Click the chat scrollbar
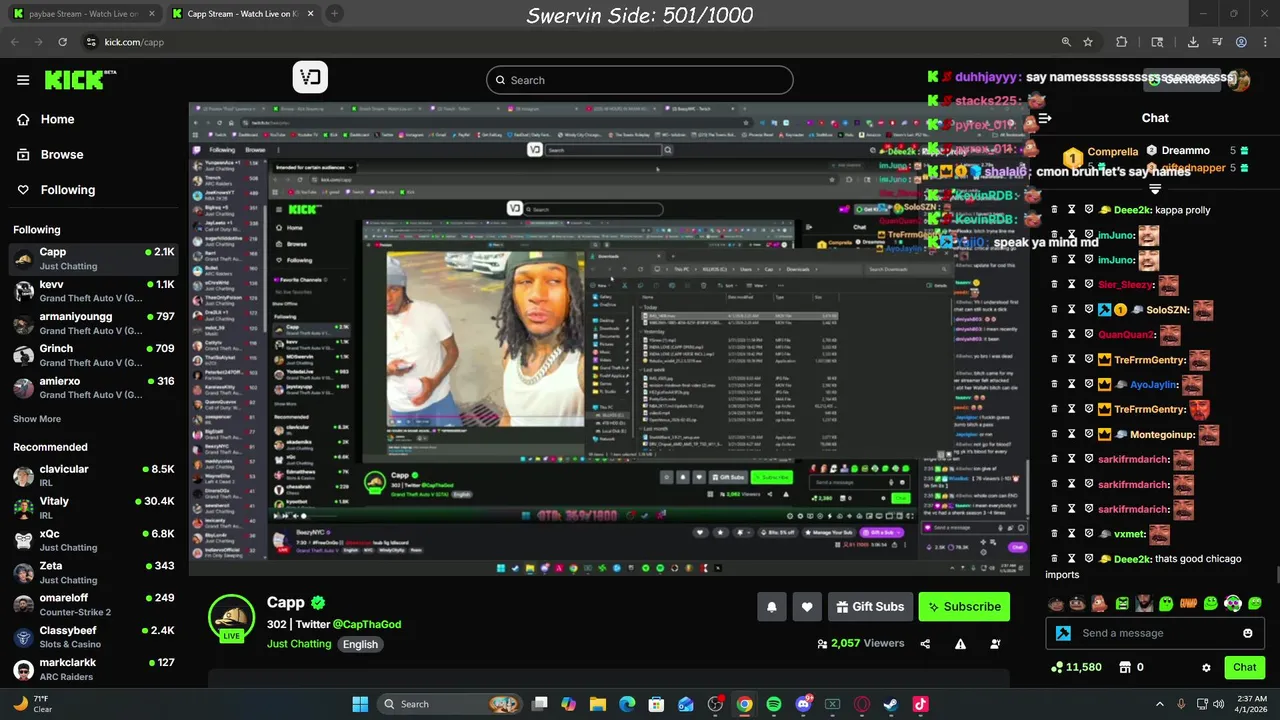This screenshot has width=1280, height=720. [x=1277, y=575]
